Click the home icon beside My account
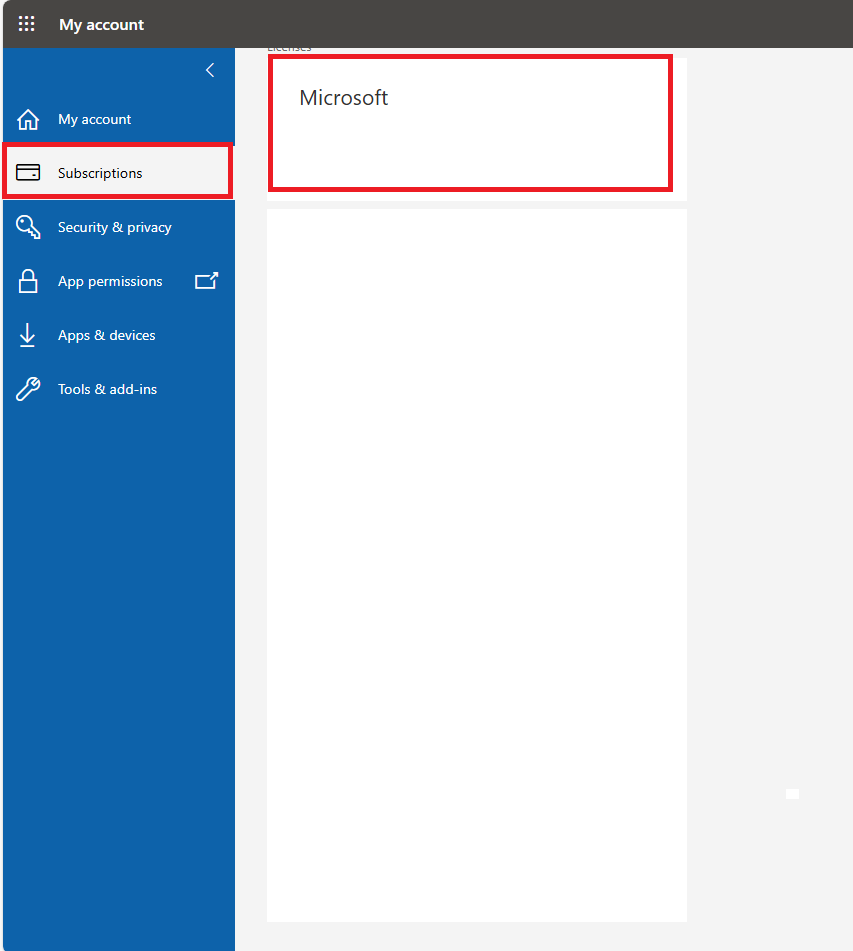853x951 pixels. pos(28,119)
